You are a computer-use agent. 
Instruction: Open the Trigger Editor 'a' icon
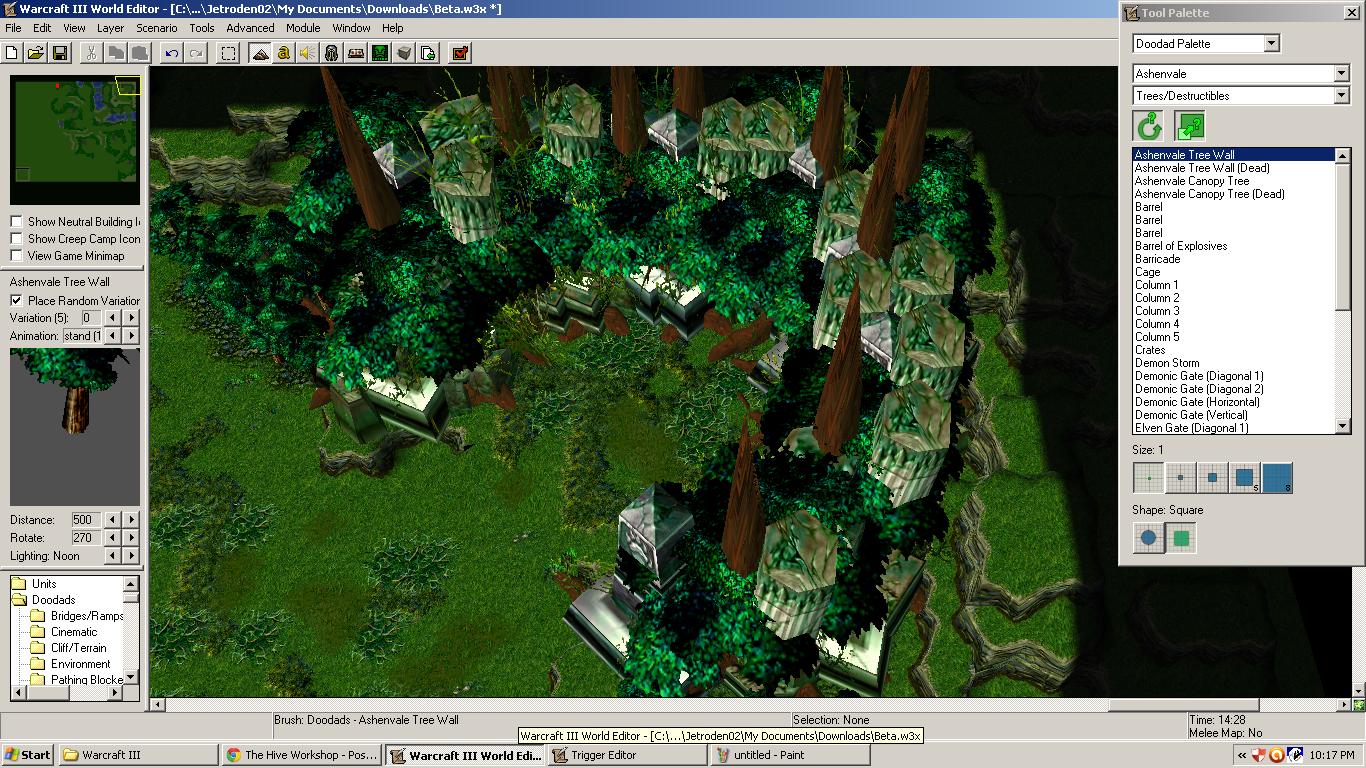coord(284,53)
